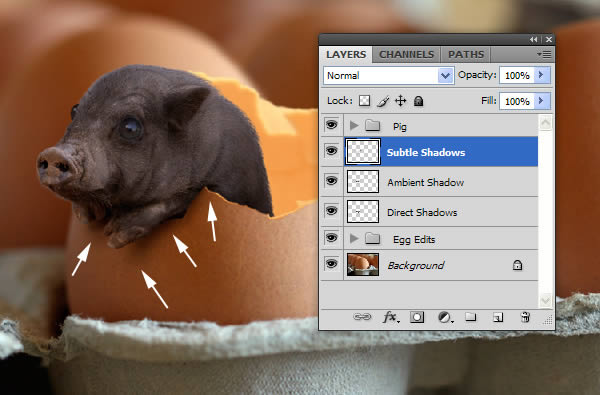Screen dimensions: 600x395
Task: Toggle the lock all padlock icon
Action: tap(419, 101)
